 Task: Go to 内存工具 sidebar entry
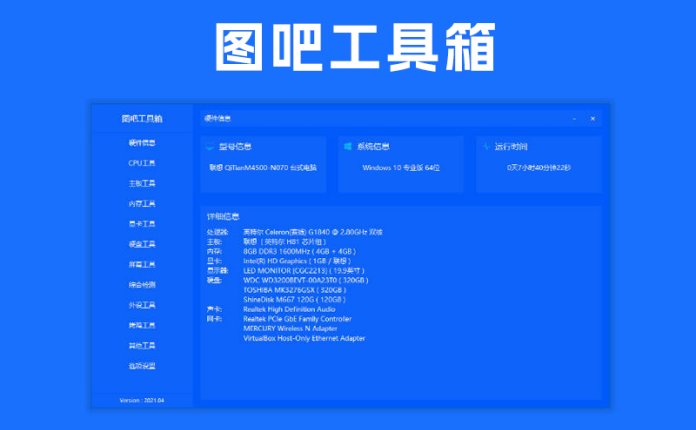[x=142, y=204]
